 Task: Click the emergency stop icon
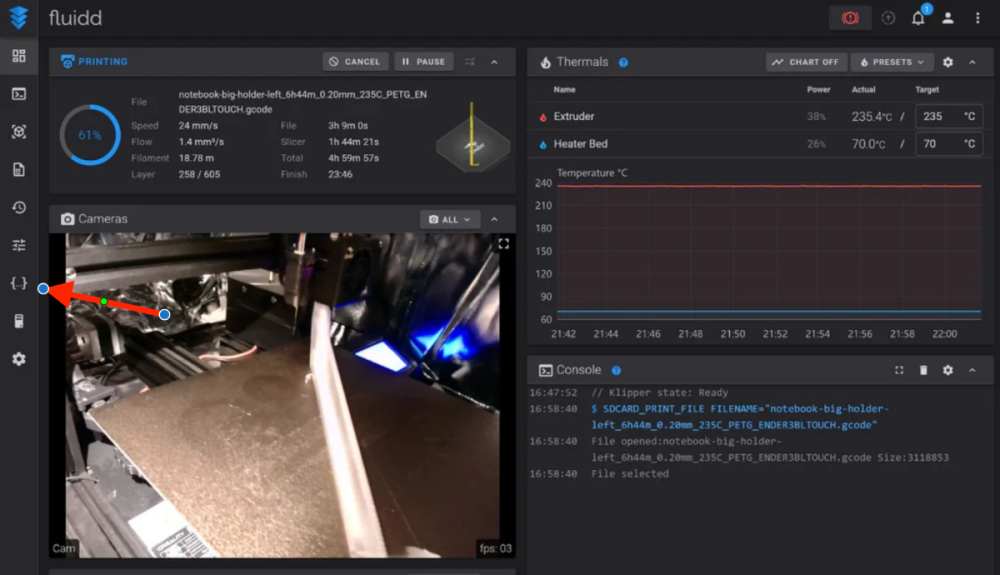849,18
